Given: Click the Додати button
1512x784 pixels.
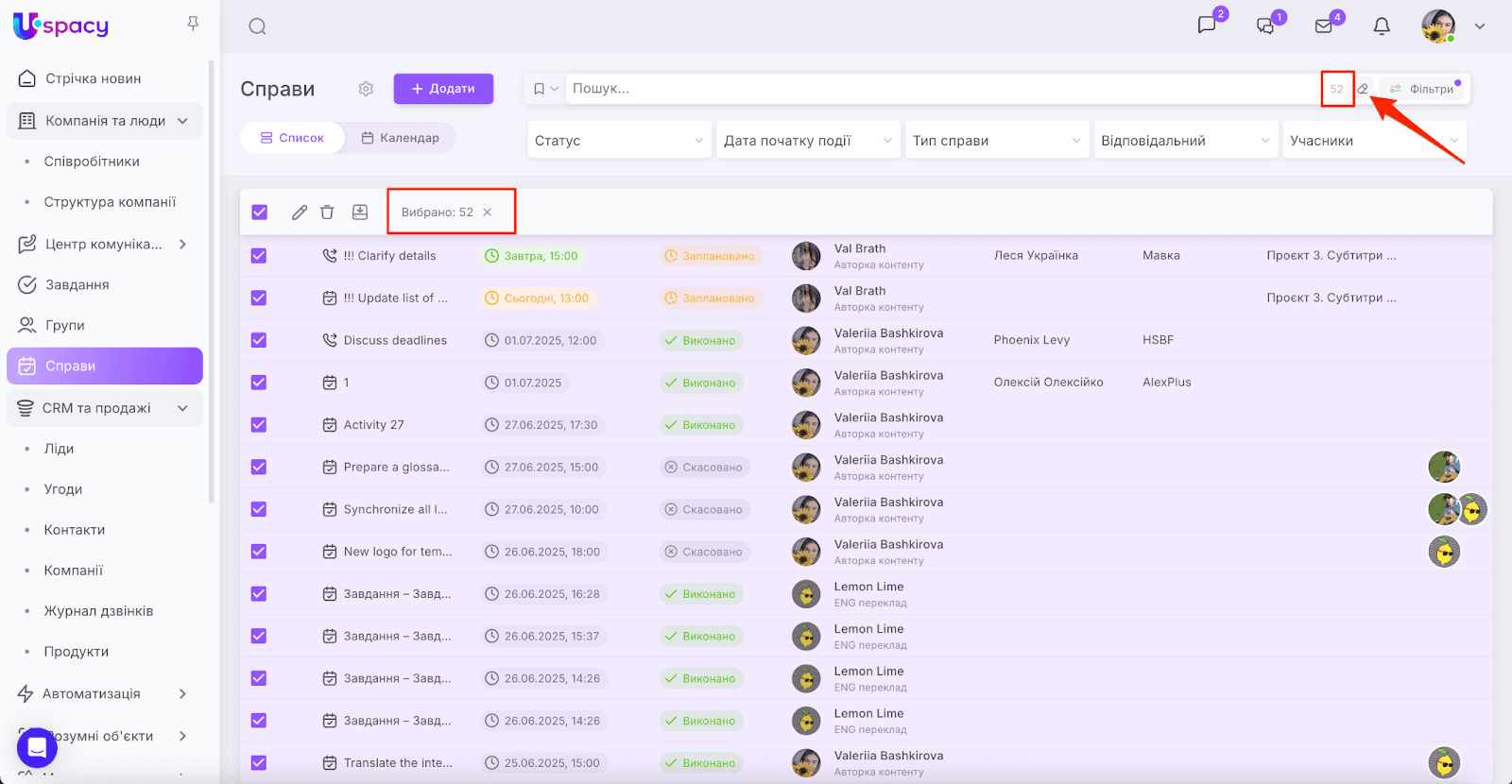Looking at the screenshot, I should [443, 89].
